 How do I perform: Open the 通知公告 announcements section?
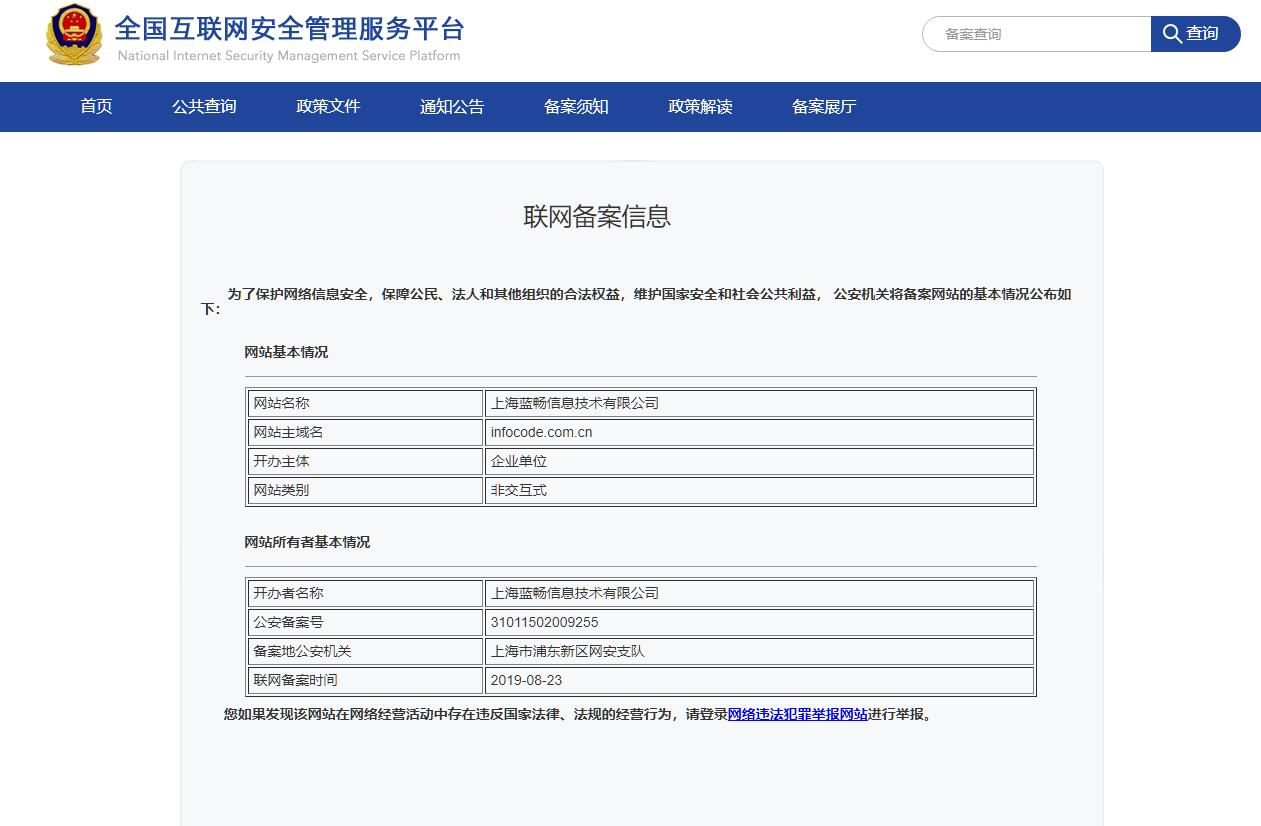tap(451, 107)
